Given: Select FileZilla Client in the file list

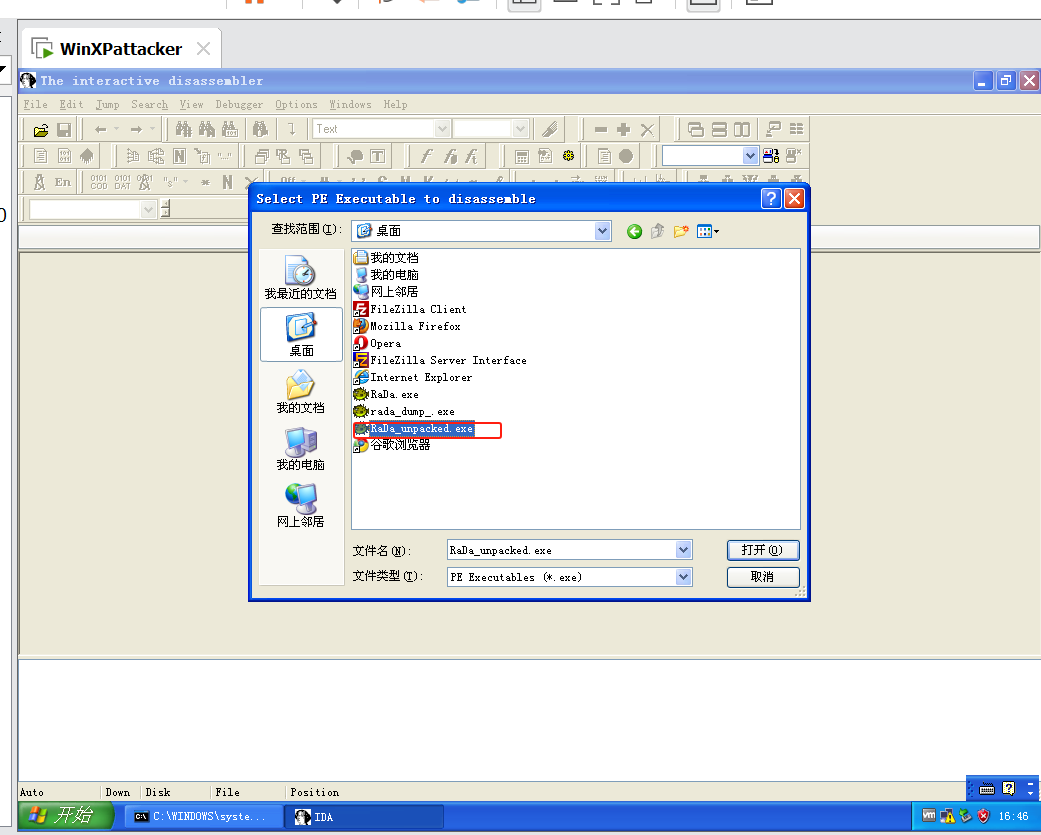Looking at the screenshot, I should tap(410, 309).
